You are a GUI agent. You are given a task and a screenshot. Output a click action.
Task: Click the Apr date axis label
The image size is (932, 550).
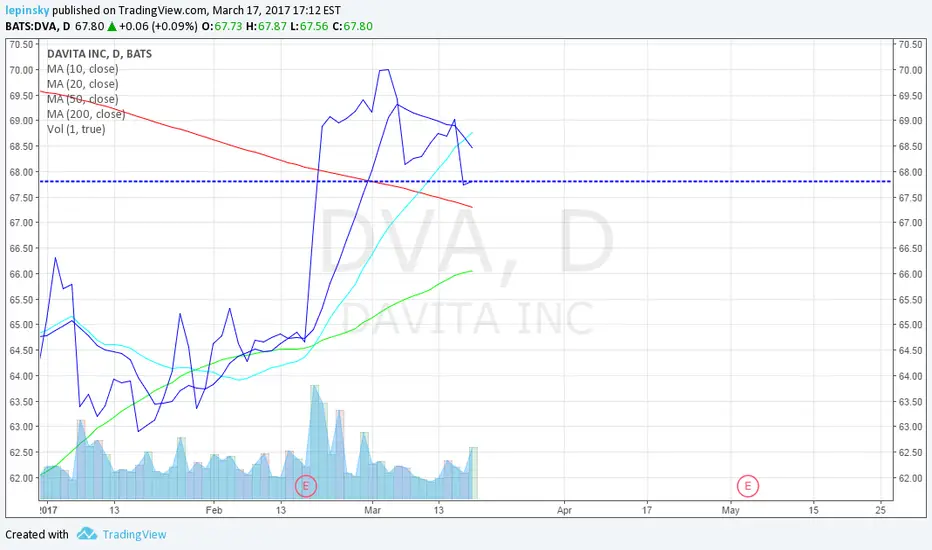[x=565, y=510]
